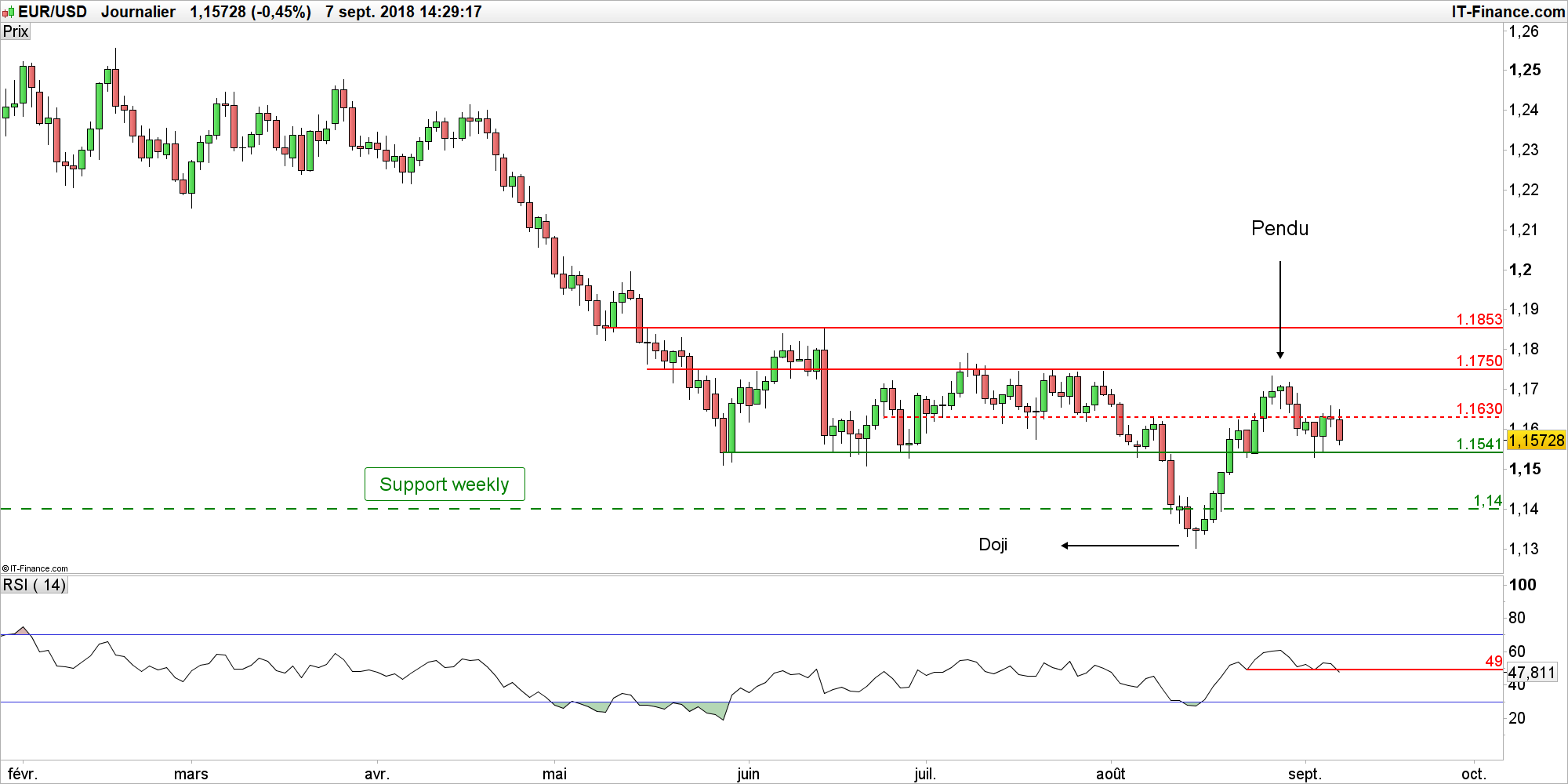
Task: Click the août date axis label
Action: coord(1110,774)
